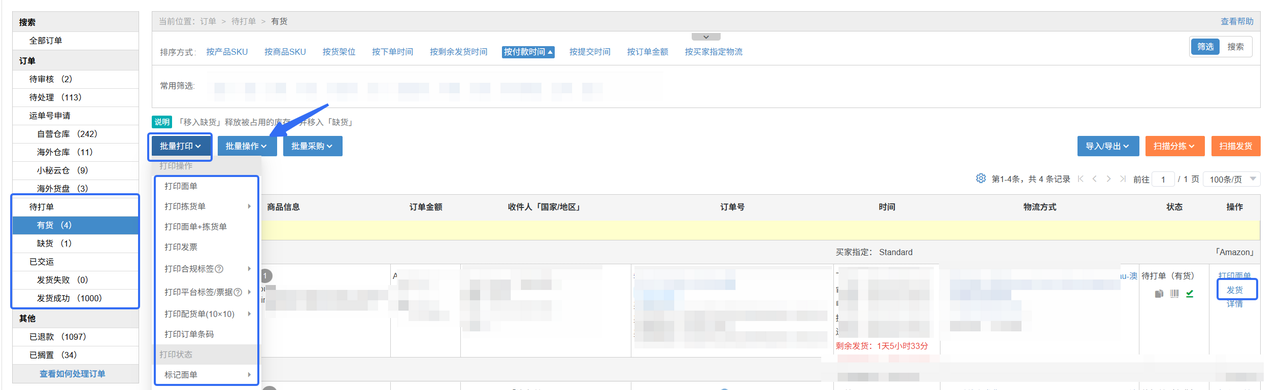
Task: Open 发货成功 (1000) in sidebar
Action: coord(76,298)
